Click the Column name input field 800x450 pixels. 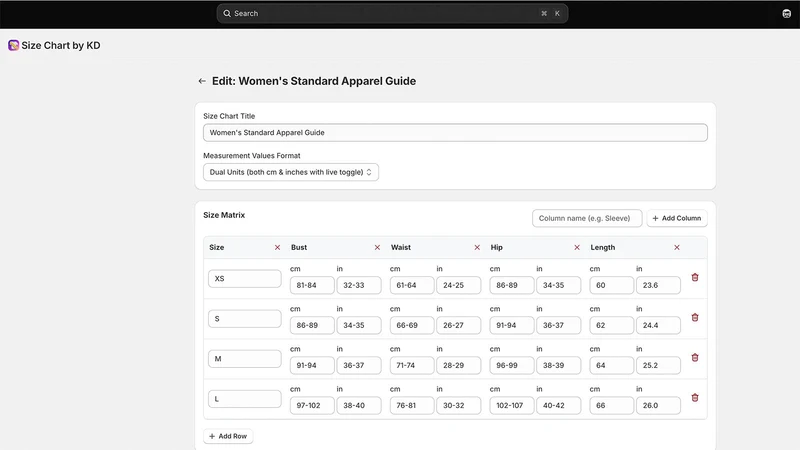[x=587, y=218]
